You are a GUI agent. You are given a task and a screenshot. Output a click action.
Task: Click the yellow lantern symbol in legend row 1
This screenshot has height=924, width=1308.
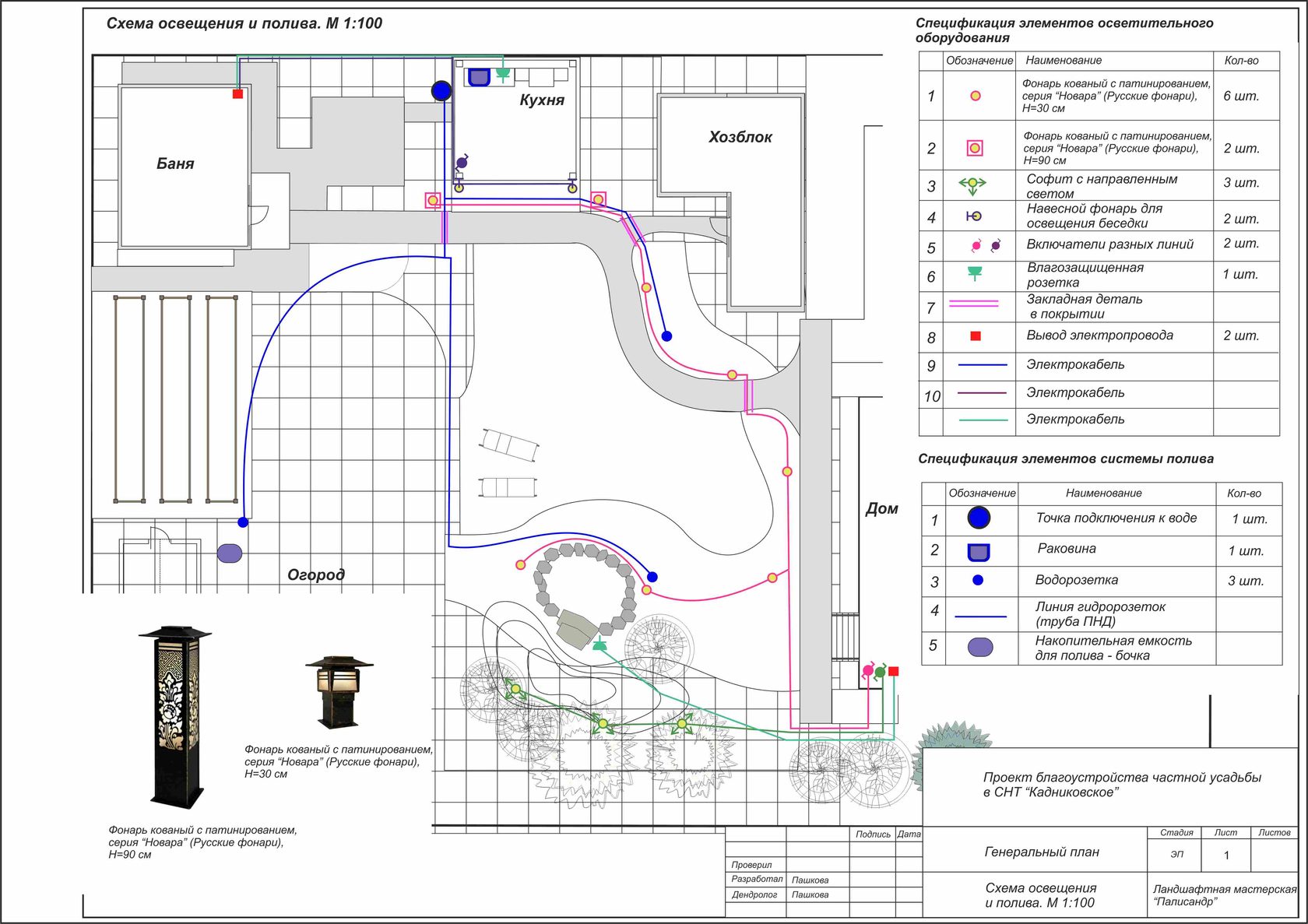click(975, 96)
